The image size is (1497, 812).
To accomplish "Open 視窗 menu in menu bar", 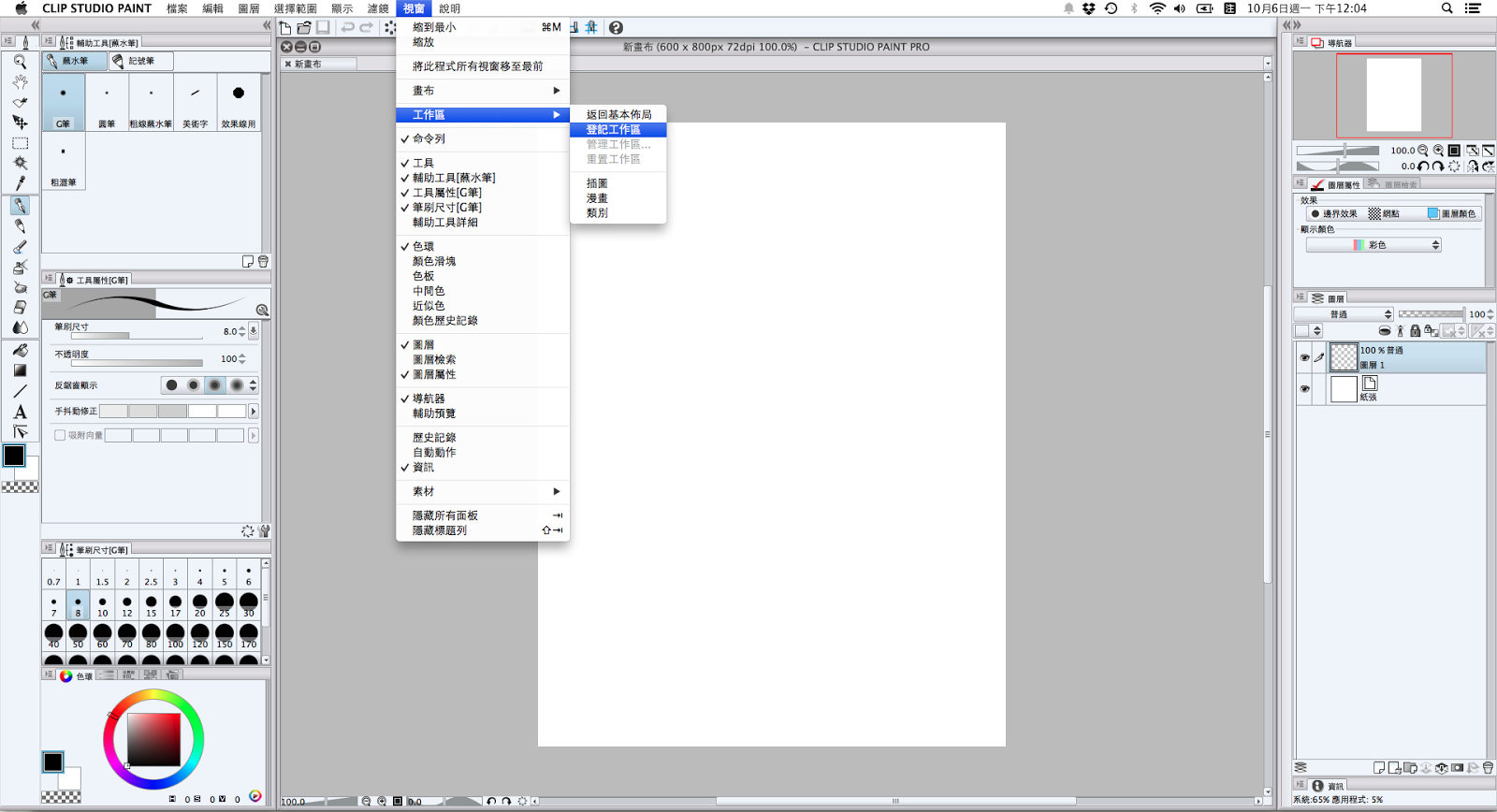I will (x=413, y=8).
